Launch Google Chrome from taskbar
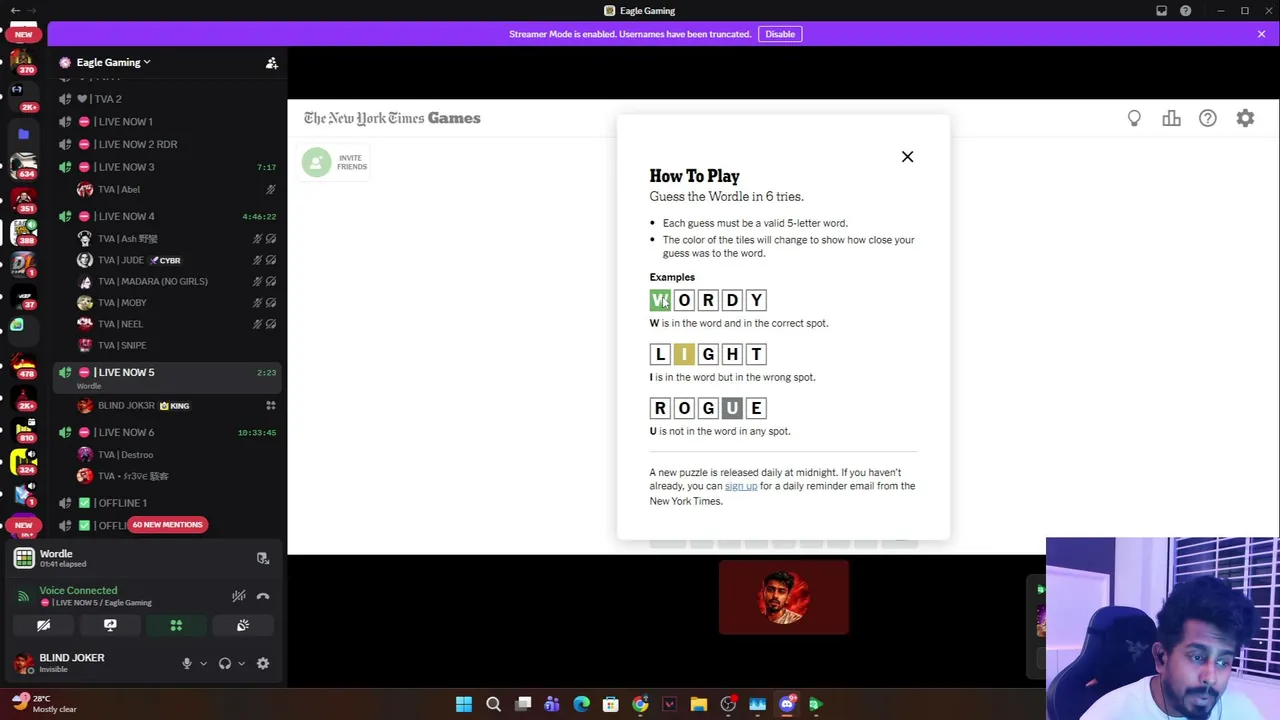This screenshot has height=720, width=1280. pos(640,704)
